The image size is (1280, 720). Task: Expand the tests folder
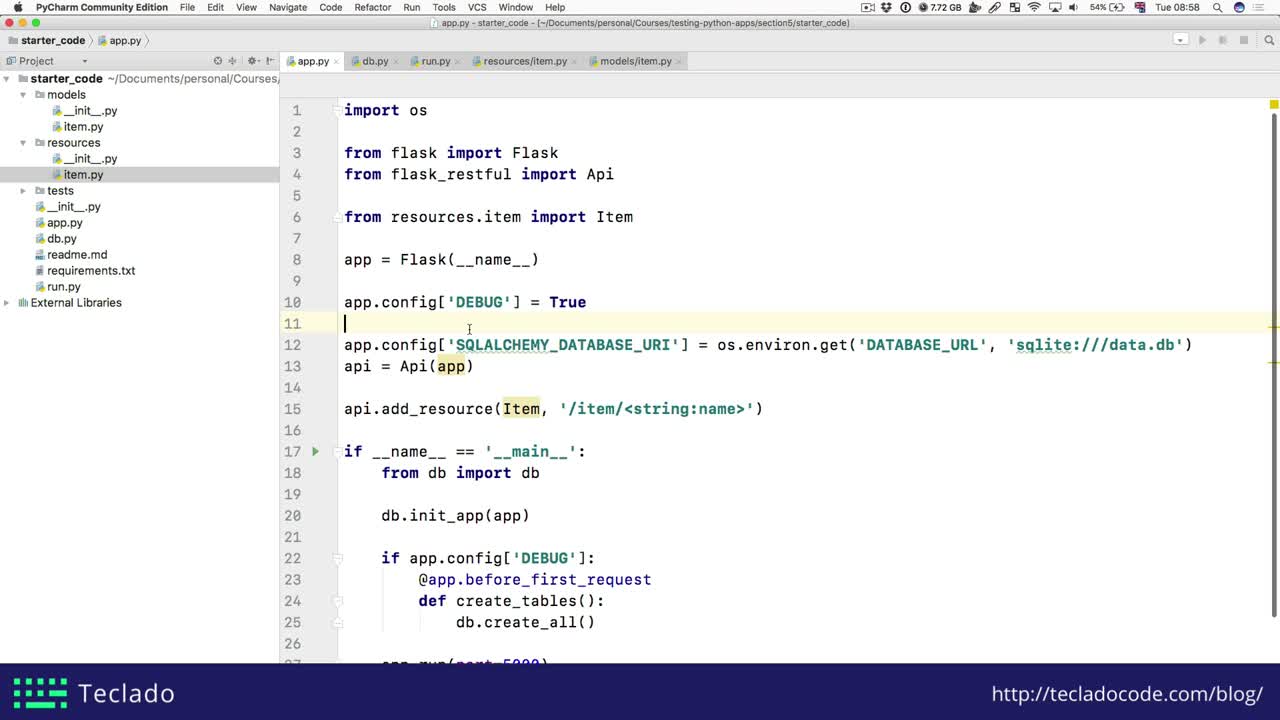click(x=23, y=190)
